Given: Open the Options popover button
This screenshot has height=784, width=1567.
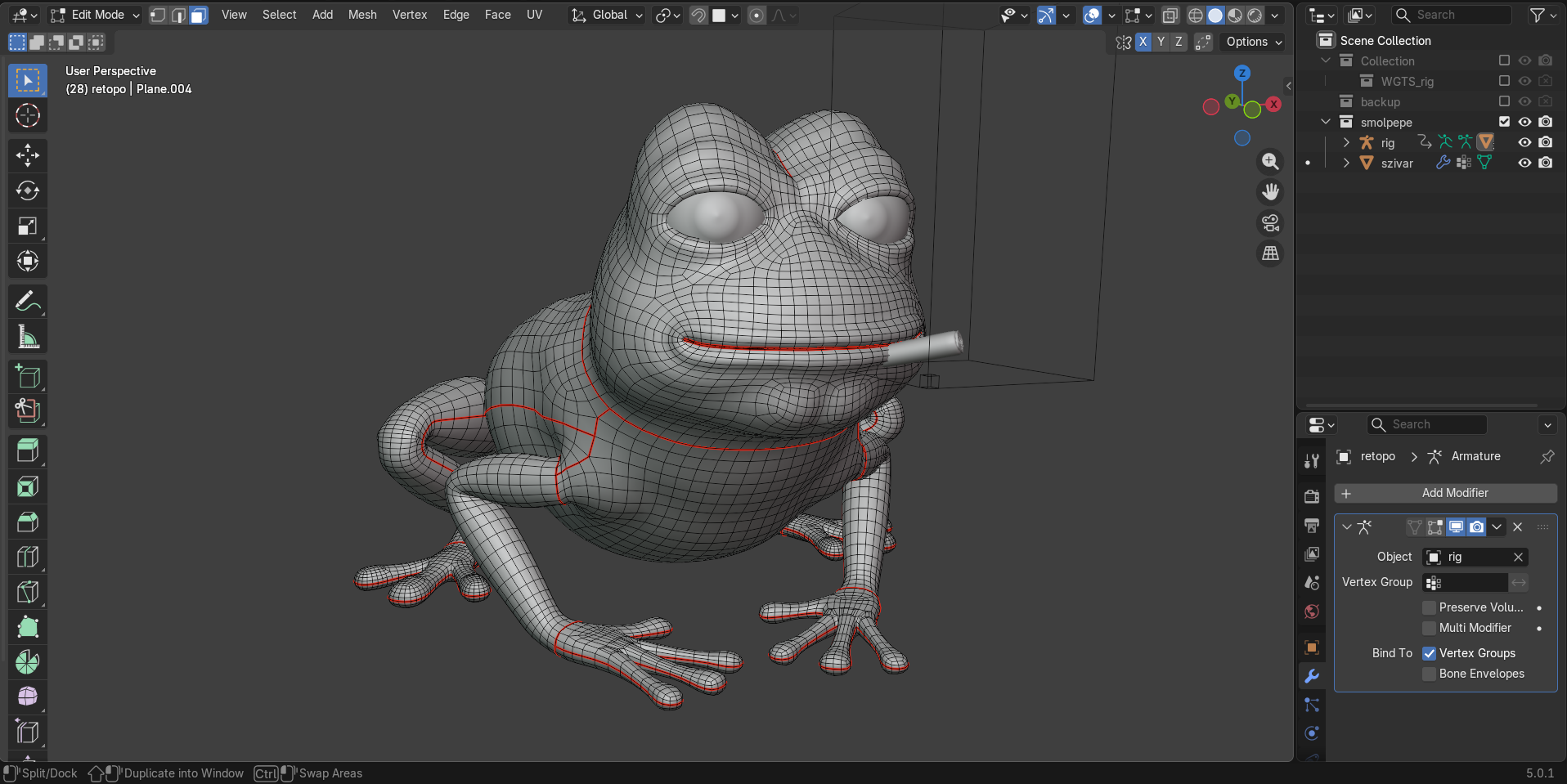Looking at the screenshot, I should (1254, 42).
